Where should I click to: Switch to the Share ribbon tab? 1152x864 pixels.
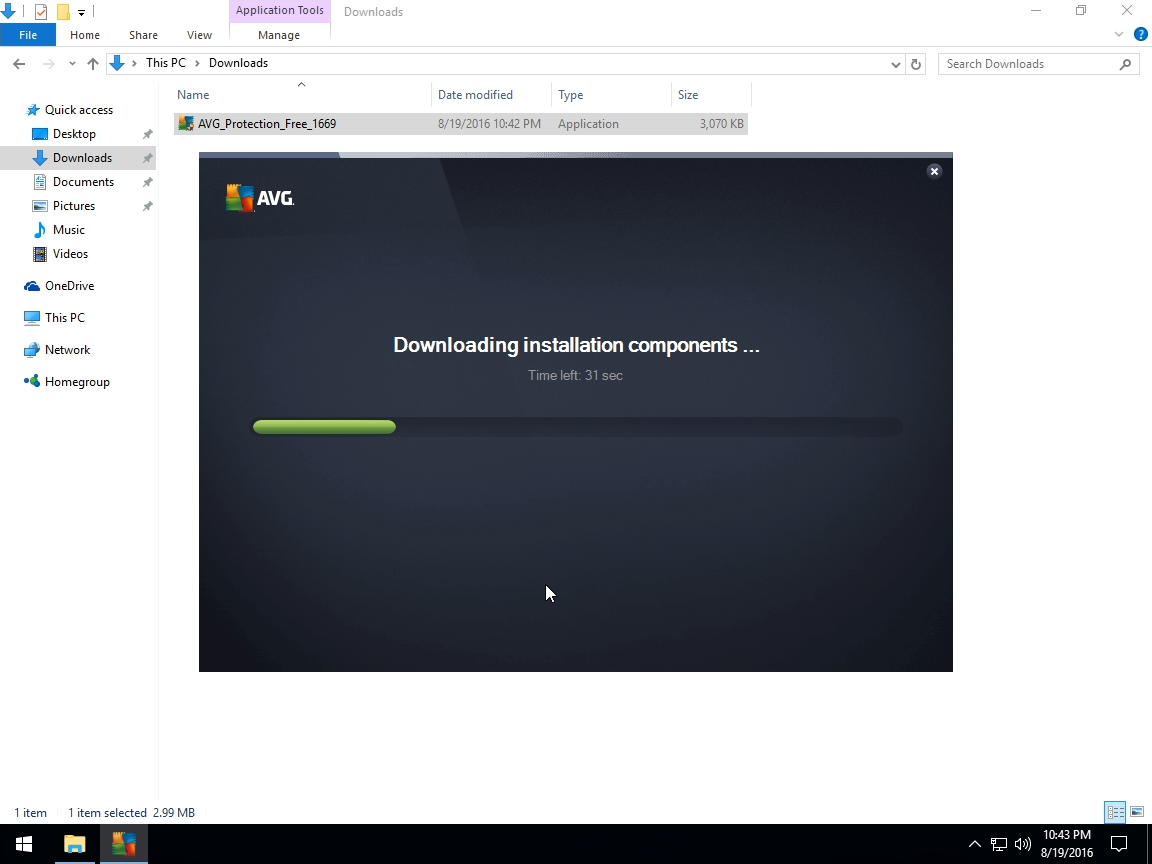tap(143, 35)
